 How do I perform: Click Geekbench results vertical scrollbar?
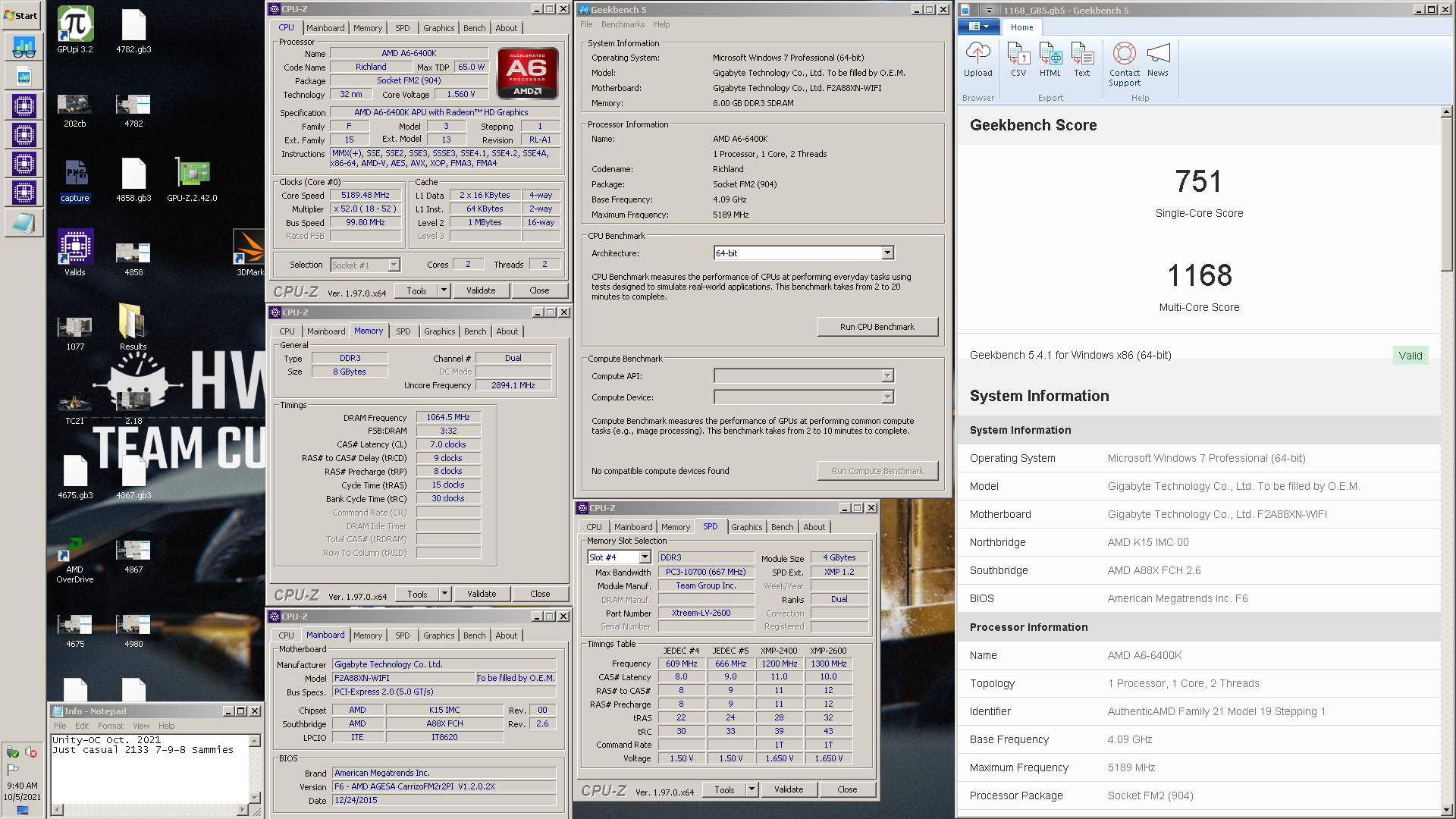pyautogui.click(x=1446, y=194)
